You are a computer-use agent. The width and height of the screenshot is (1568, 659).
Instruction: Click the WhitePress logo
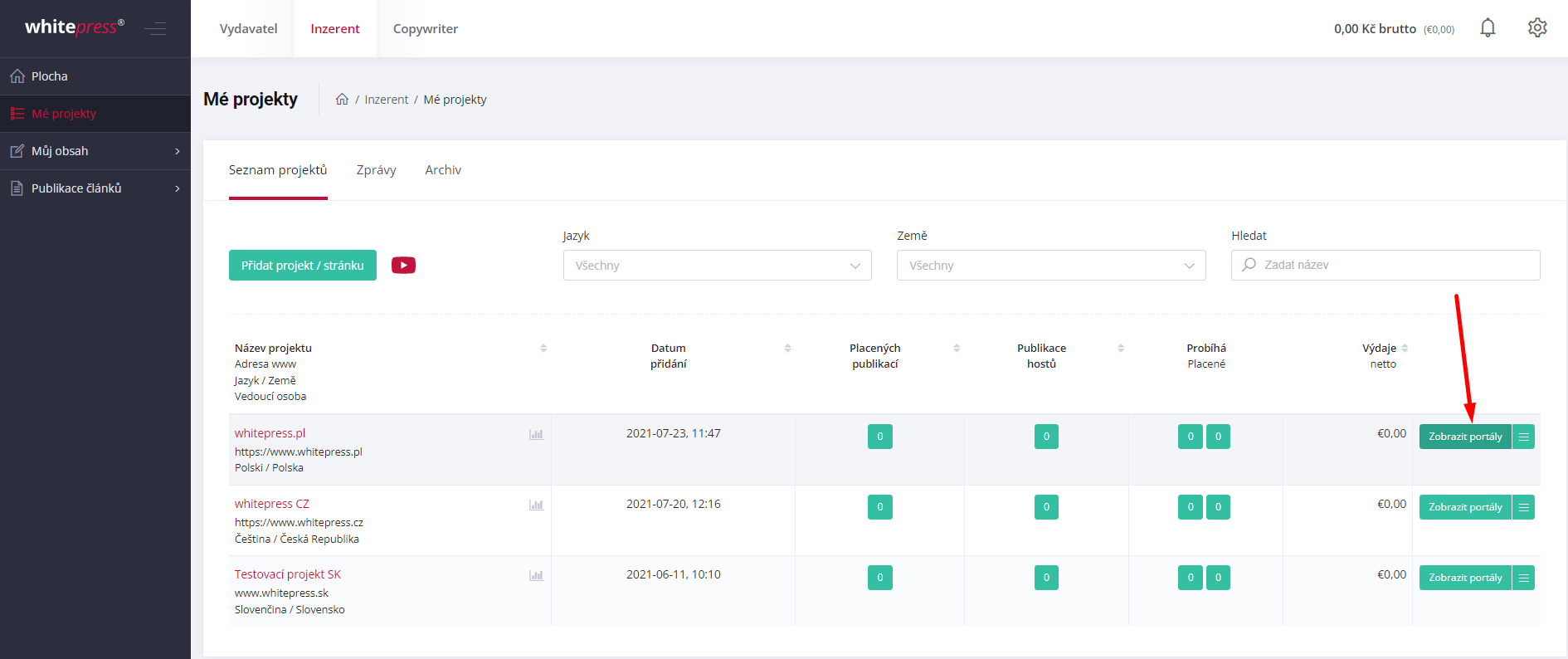75,27
